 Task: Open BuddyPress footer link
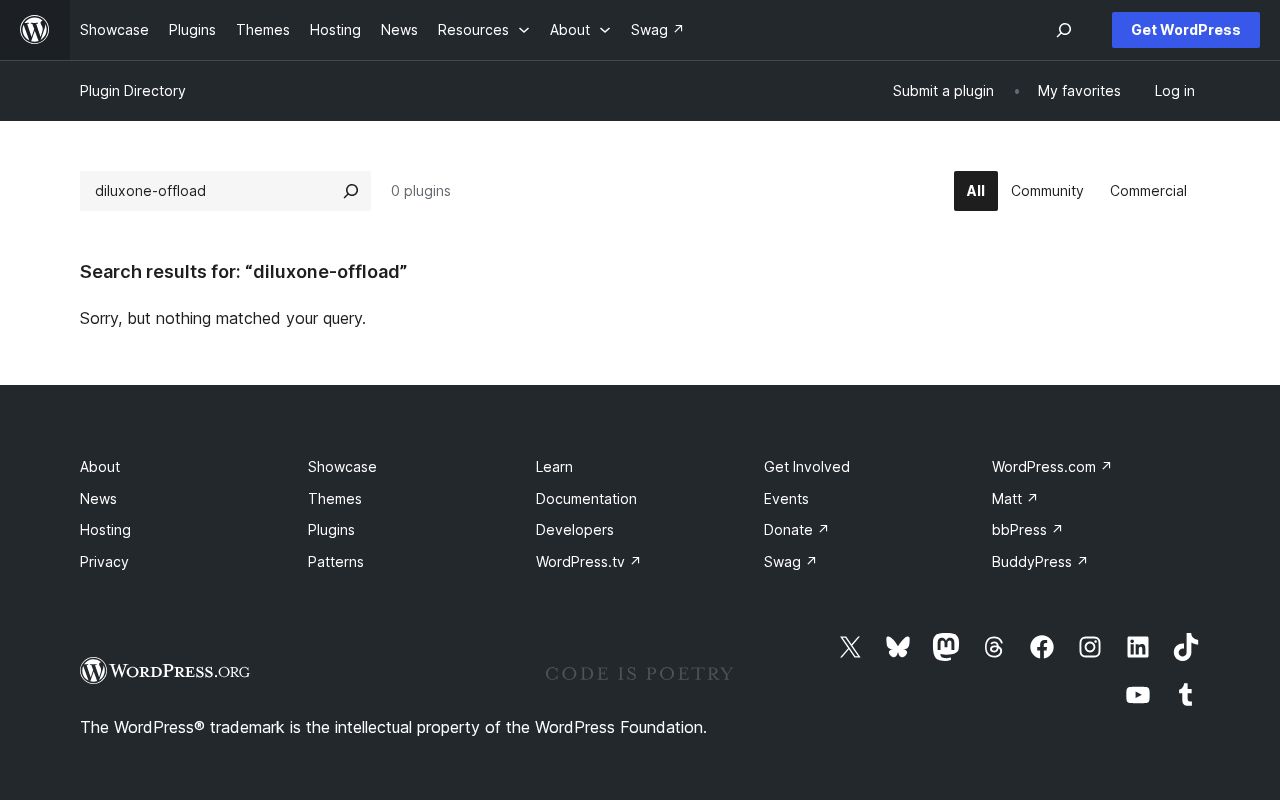tap(1040, 562)
